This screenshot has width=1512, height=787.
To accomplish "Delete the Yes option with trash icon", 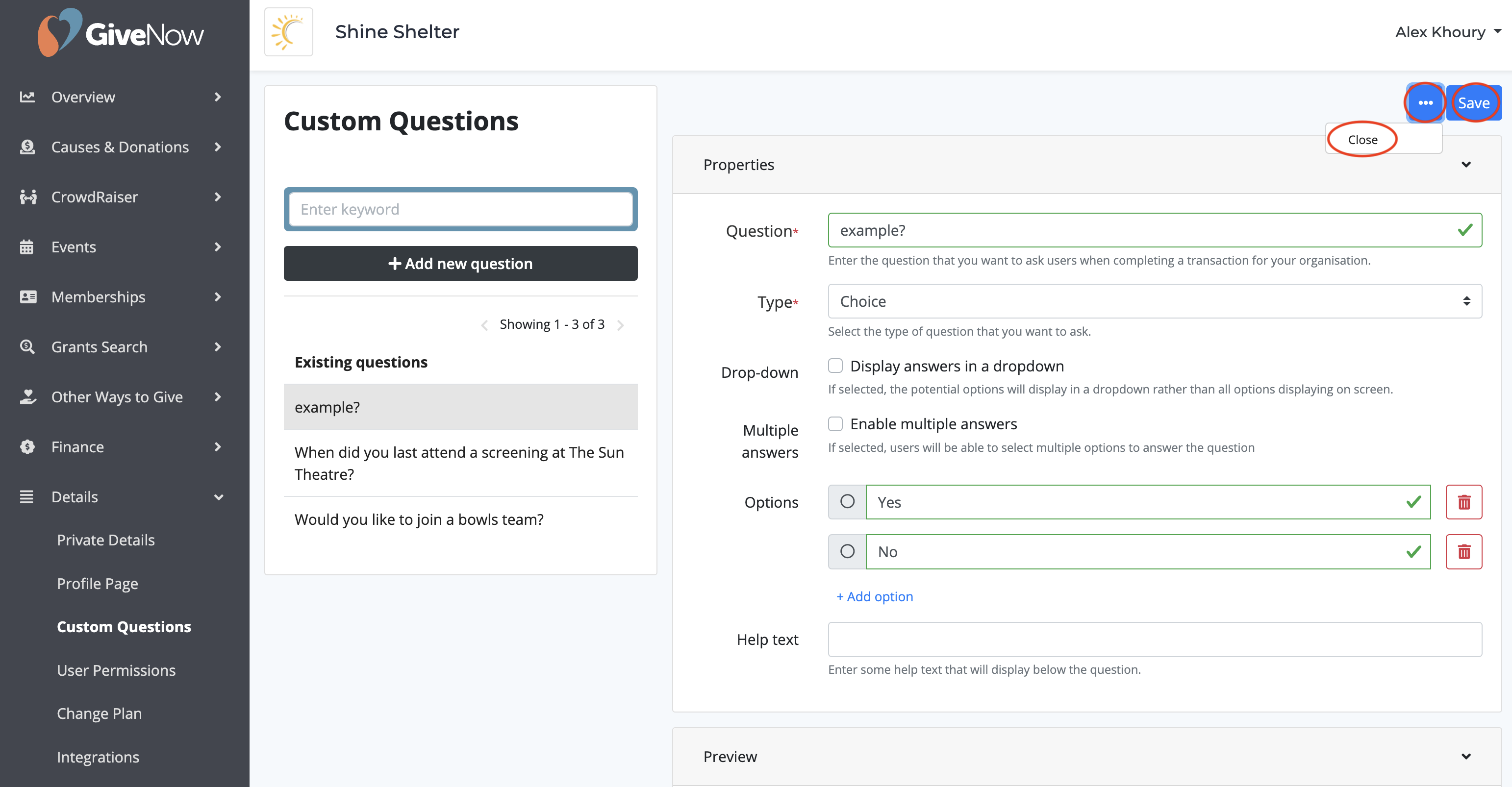I will (x=1463, y=502).
